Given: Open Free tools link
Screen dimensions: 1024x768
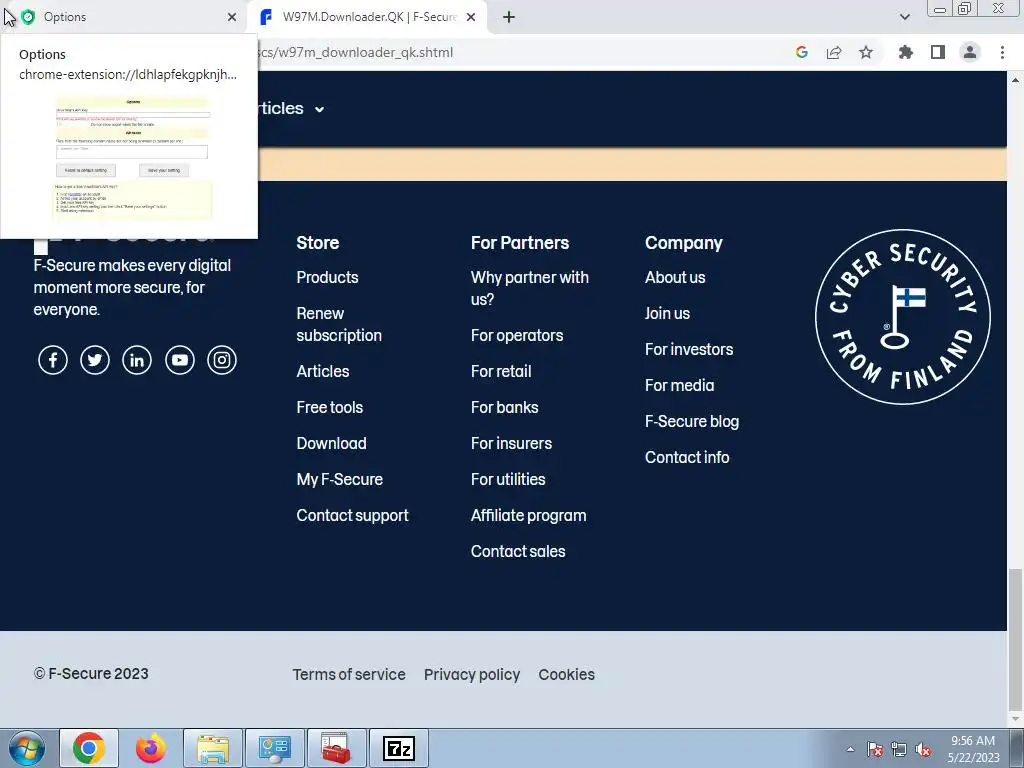Looking at the screenshot, I should [330, 407].
